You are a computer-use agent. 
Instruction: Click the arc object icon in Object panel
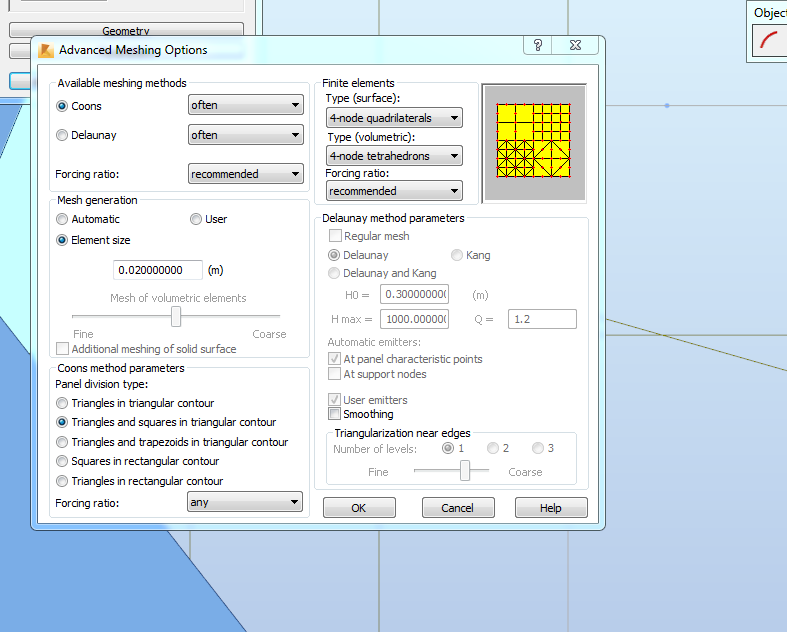coord(769,40)
